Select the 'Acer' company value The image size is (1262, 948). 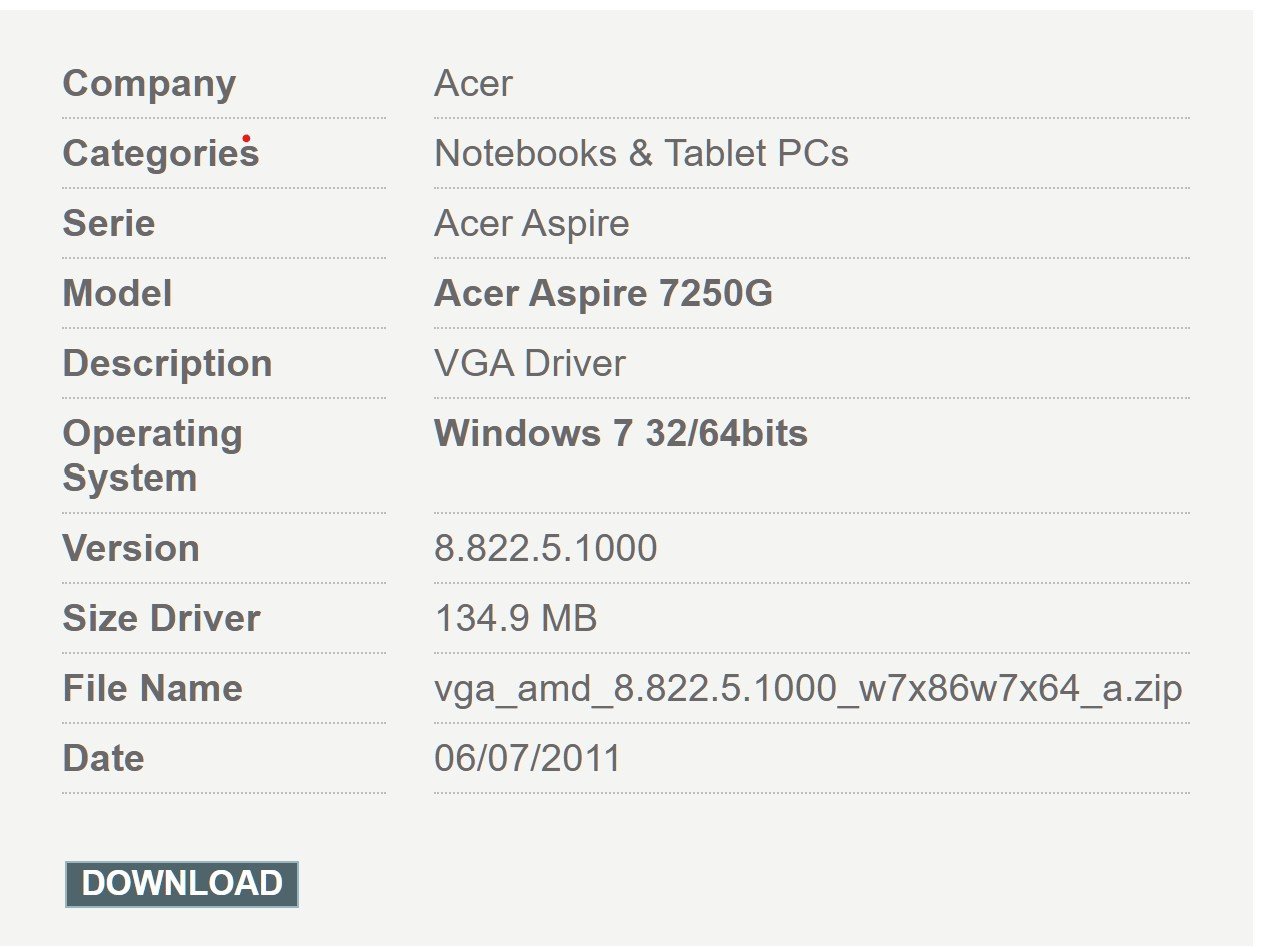[x=473, y=83]
